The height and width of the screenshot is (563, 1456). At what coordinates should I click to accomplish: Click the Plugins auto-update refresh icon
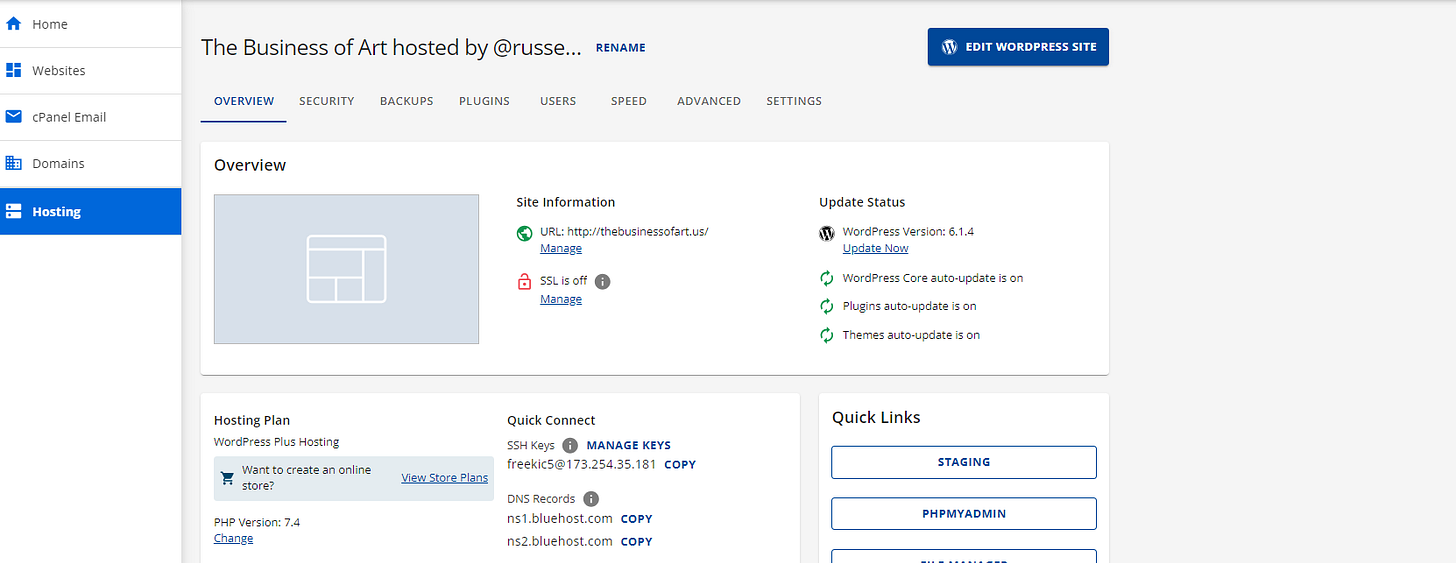(827, 306)
